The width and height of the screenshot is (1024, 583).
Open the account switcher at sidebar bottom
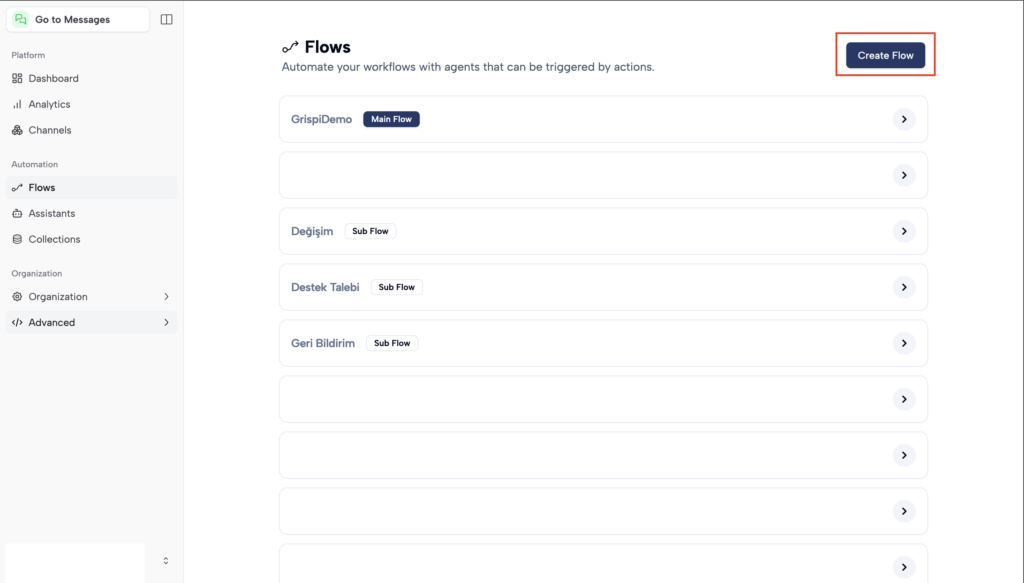click(x=166, y=561)
